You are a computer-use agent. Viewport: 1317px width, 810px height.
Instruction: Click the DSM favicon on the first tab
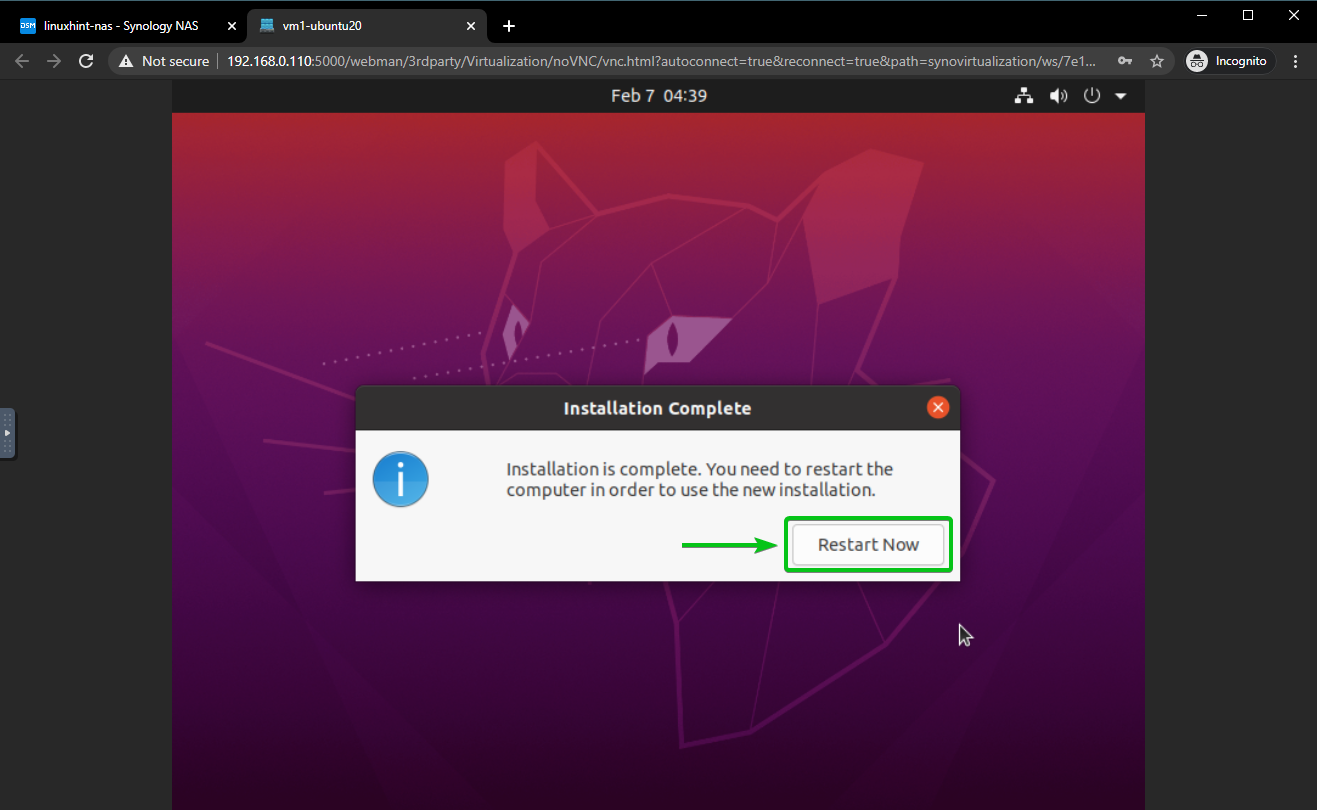28,26
